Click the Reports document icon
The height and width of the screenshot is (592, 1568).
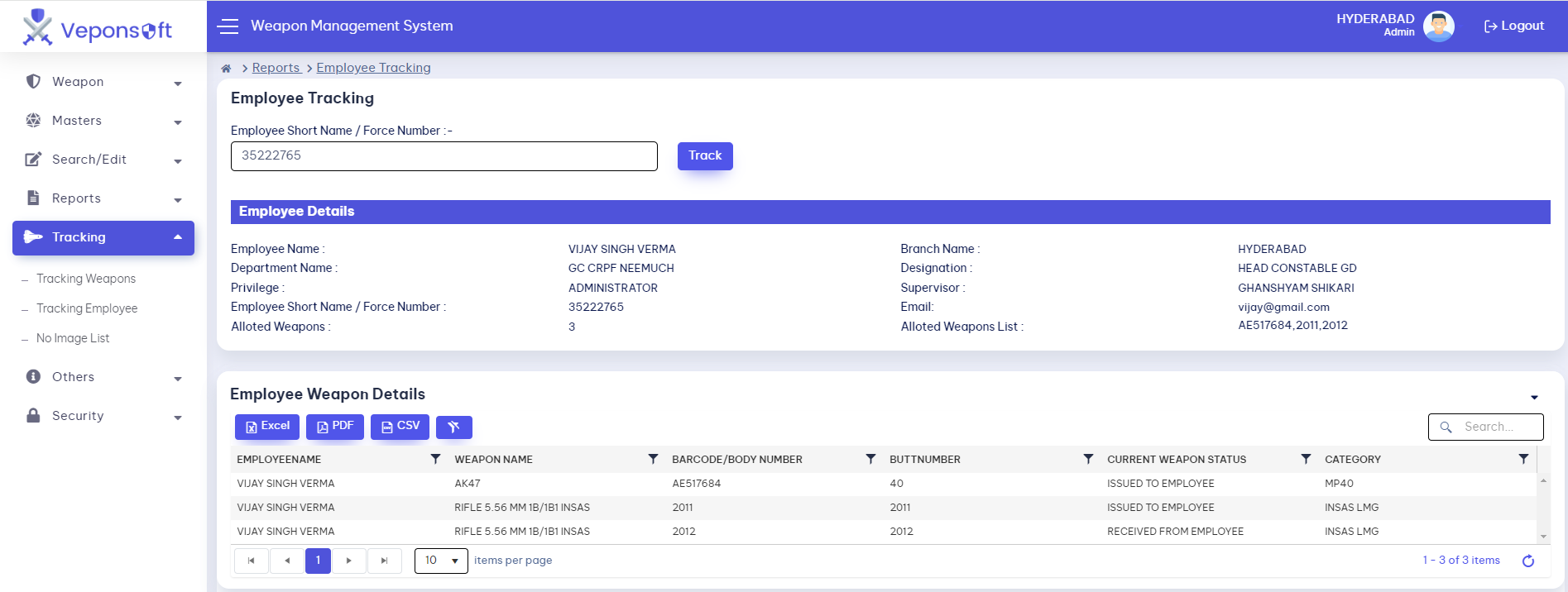pyautogui.click(x=33, y=198)
